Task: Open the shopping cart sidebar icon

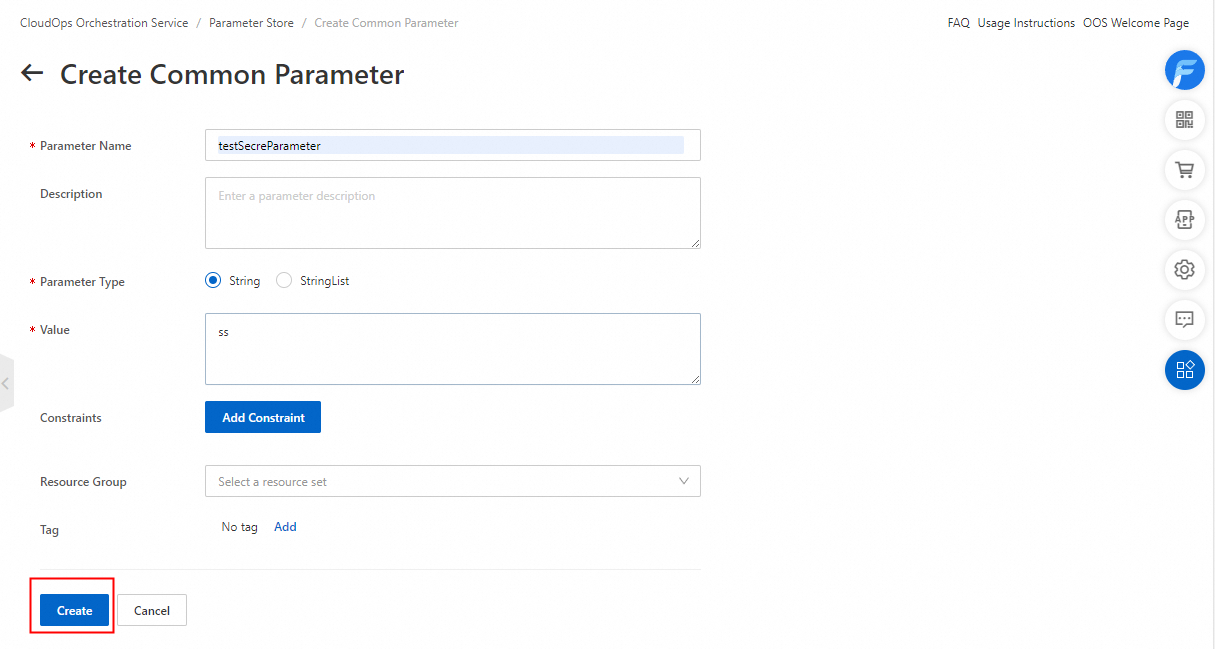Action: click(x=1185, y=169)
